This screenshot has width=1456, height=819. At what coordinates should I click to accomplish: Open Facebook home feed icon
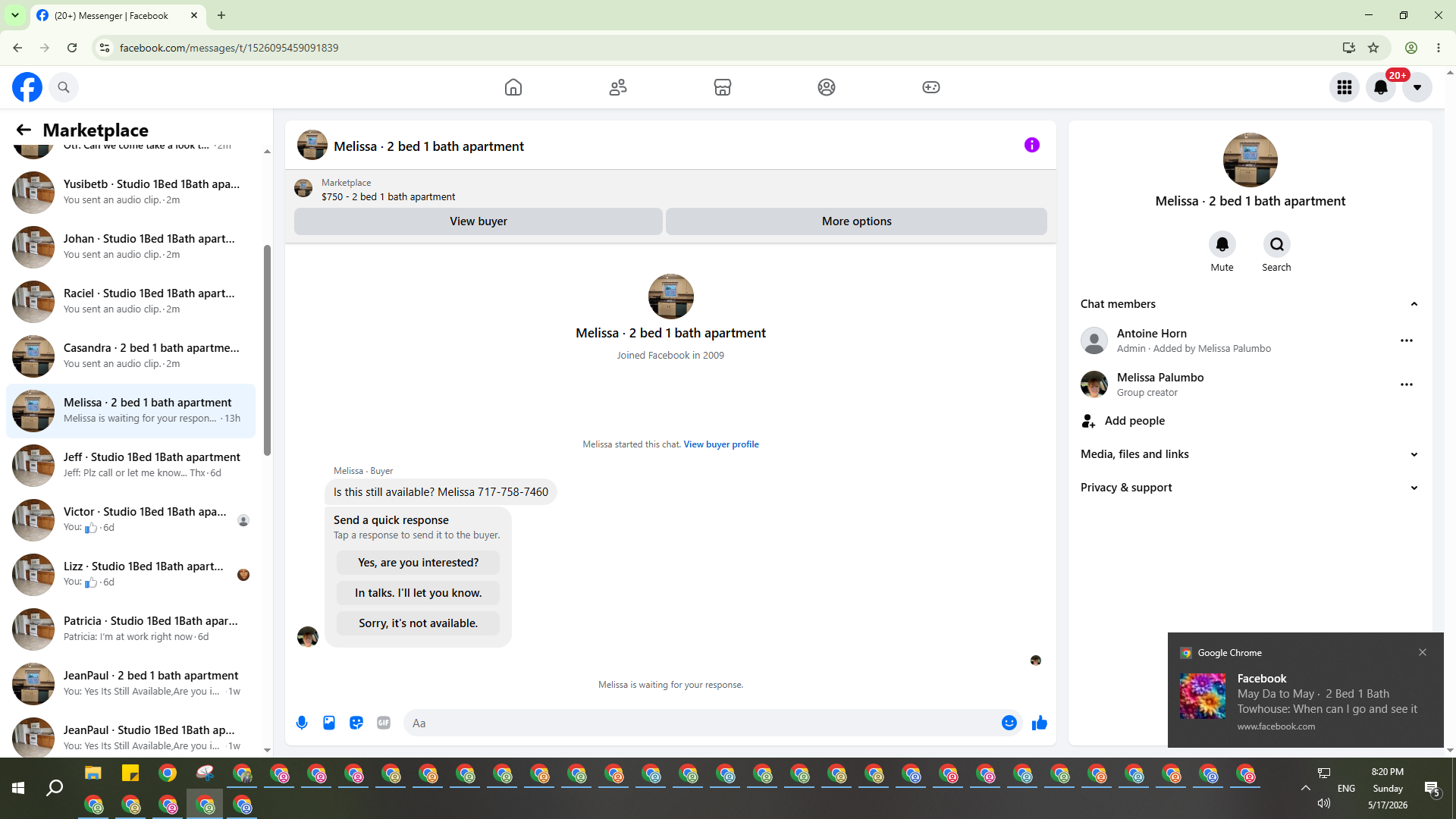[x=513, y=87]
